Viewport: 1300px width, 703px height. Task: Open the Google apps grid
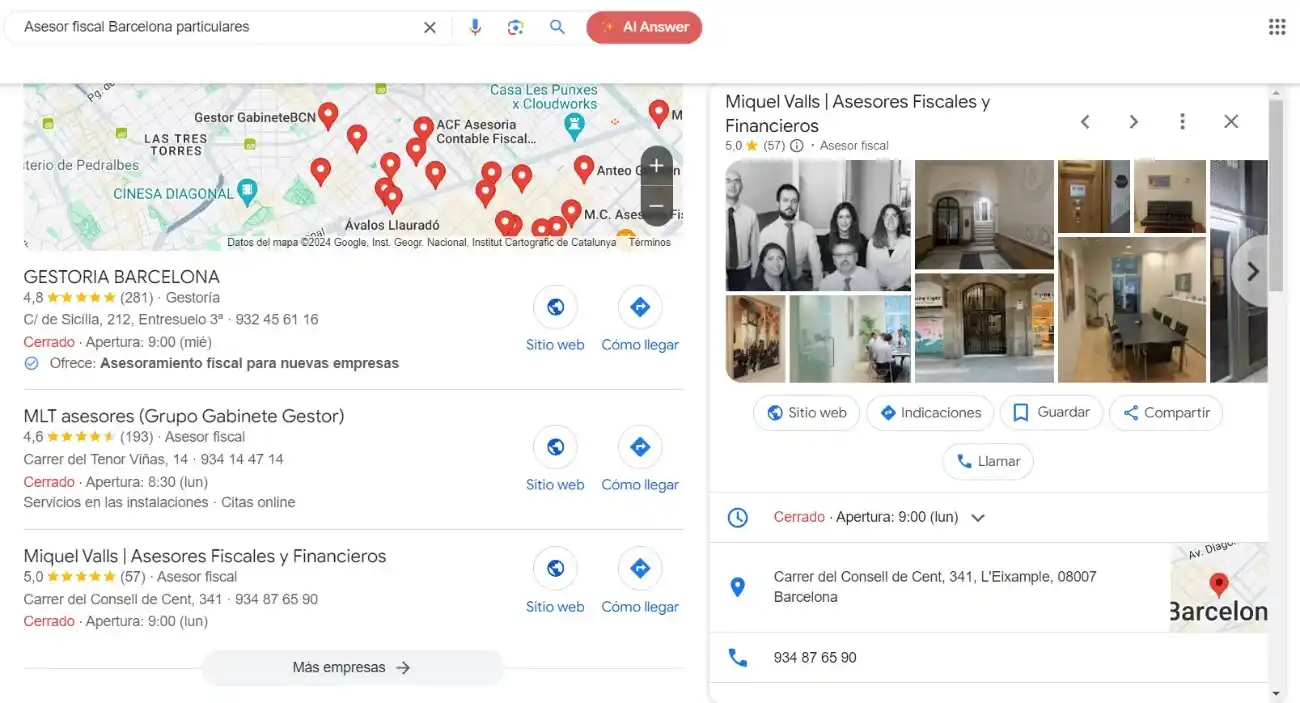click(1277, 27)
